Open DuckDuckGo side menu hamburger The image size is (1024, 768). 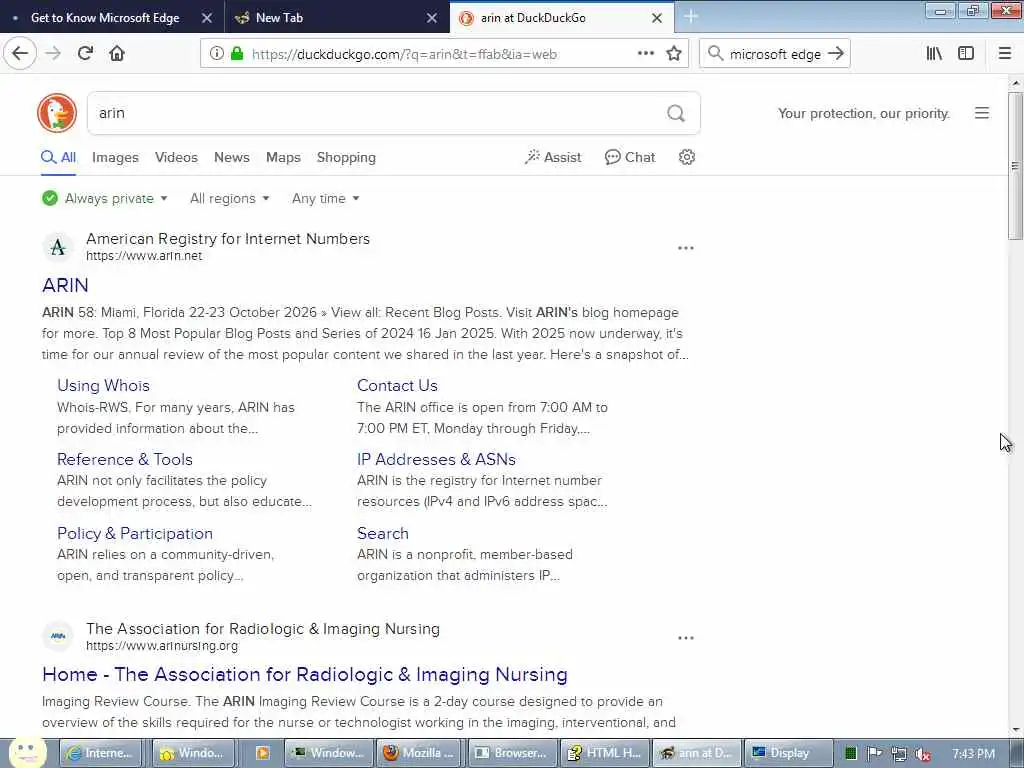point(982,113)
